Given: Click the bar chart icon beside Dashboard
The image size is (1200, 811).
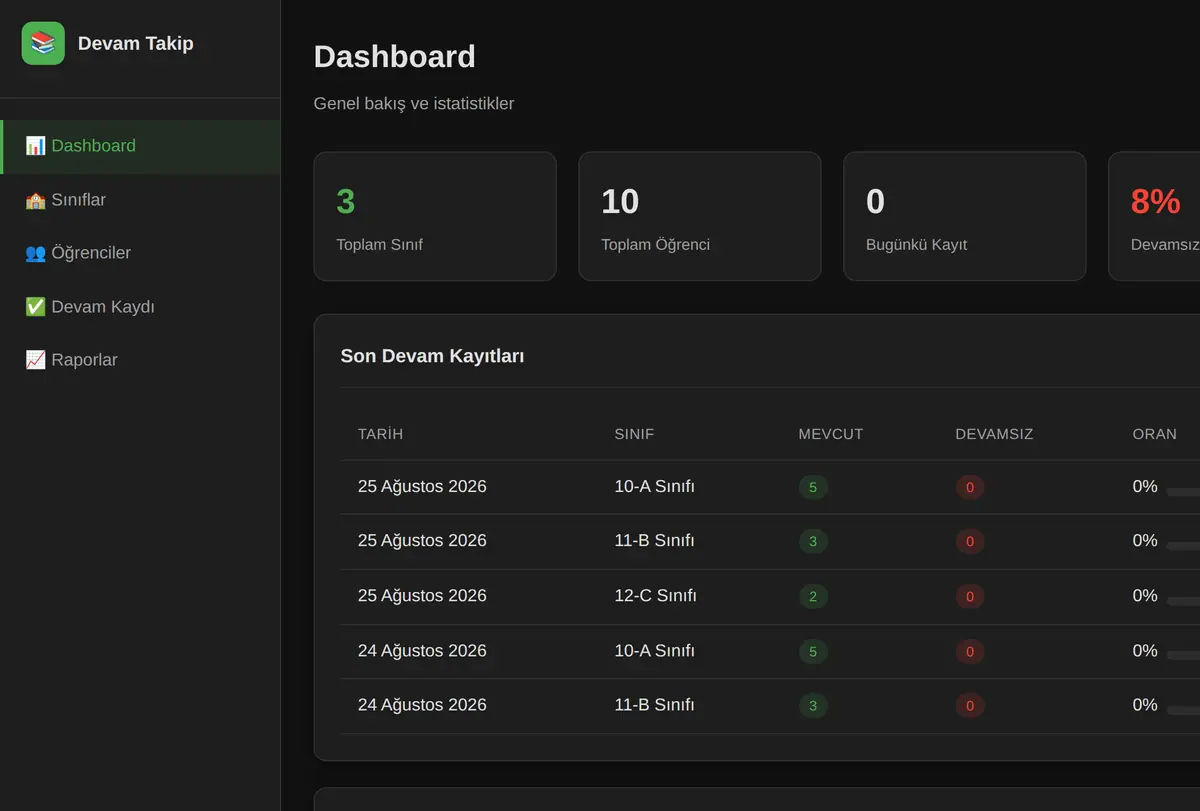Looking at the screenshot, I should (x=35, y=146).
